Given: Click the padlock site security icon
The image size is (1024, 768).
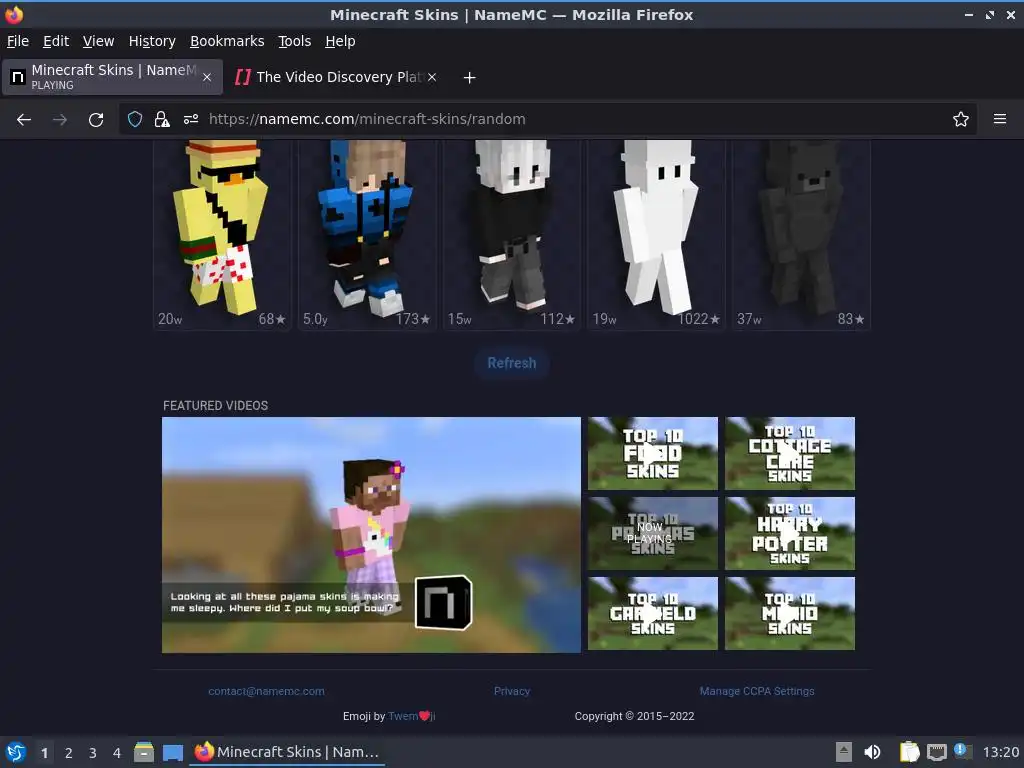Looking at the screenshot, I should point(162,120).
